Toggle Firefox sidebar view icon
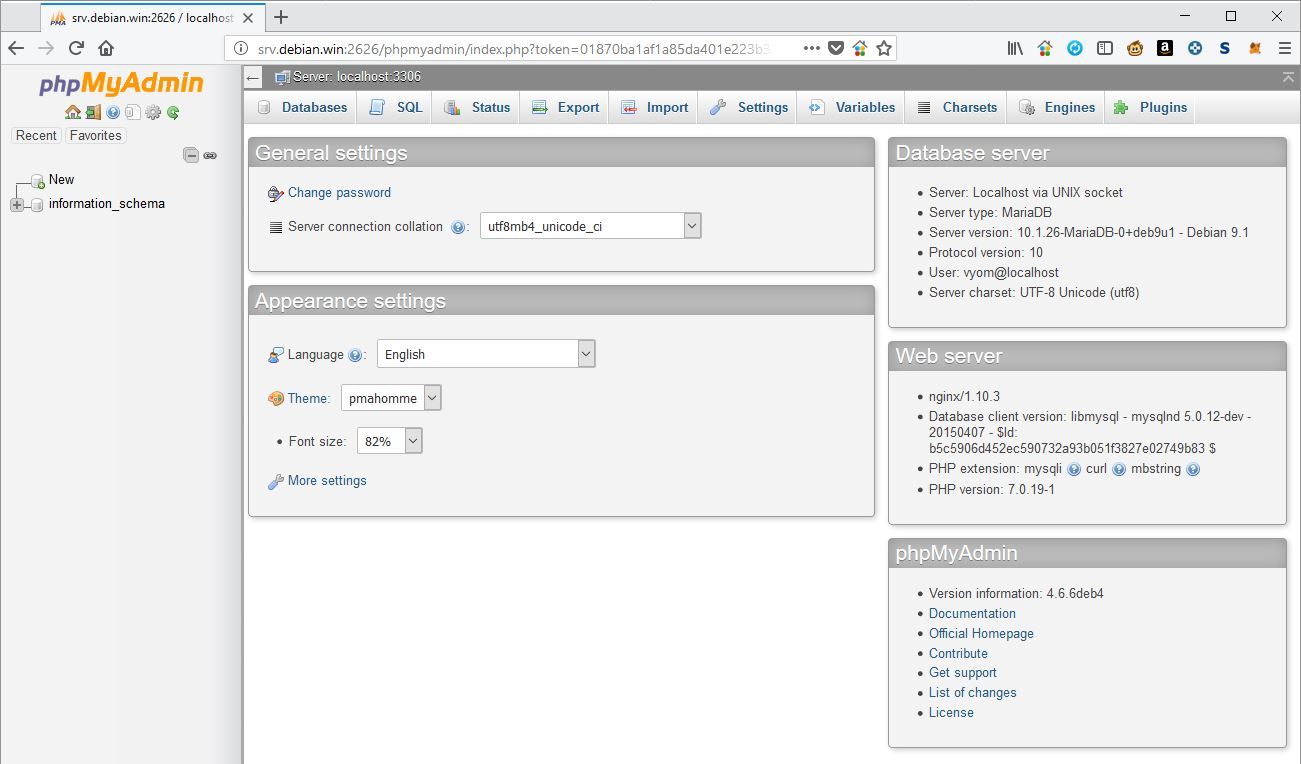 (x=1105, y=48)
